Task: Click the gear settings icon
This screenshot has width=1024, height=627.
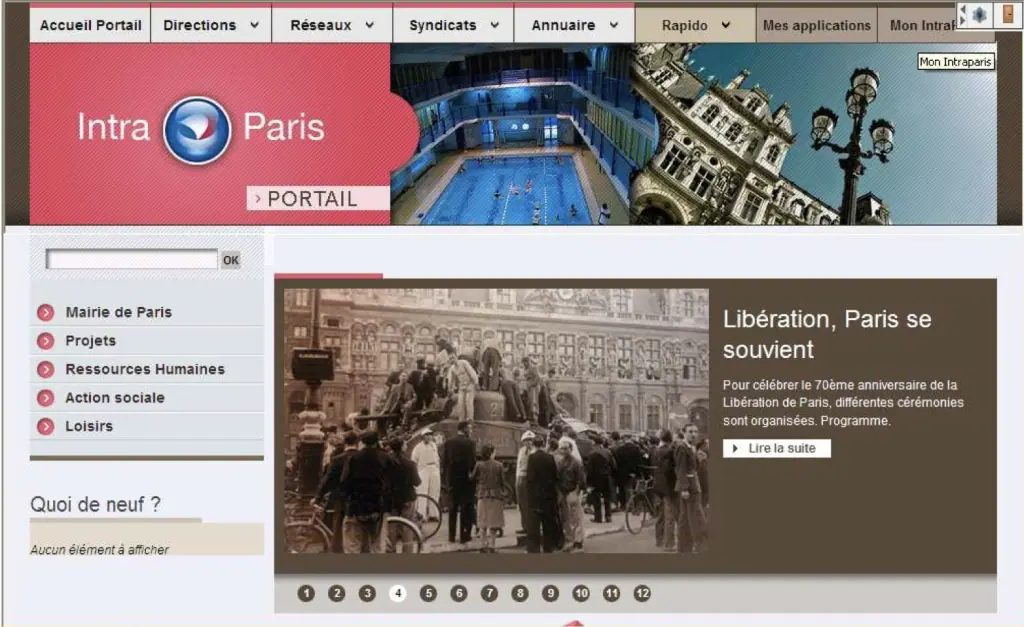Action: 979,14
